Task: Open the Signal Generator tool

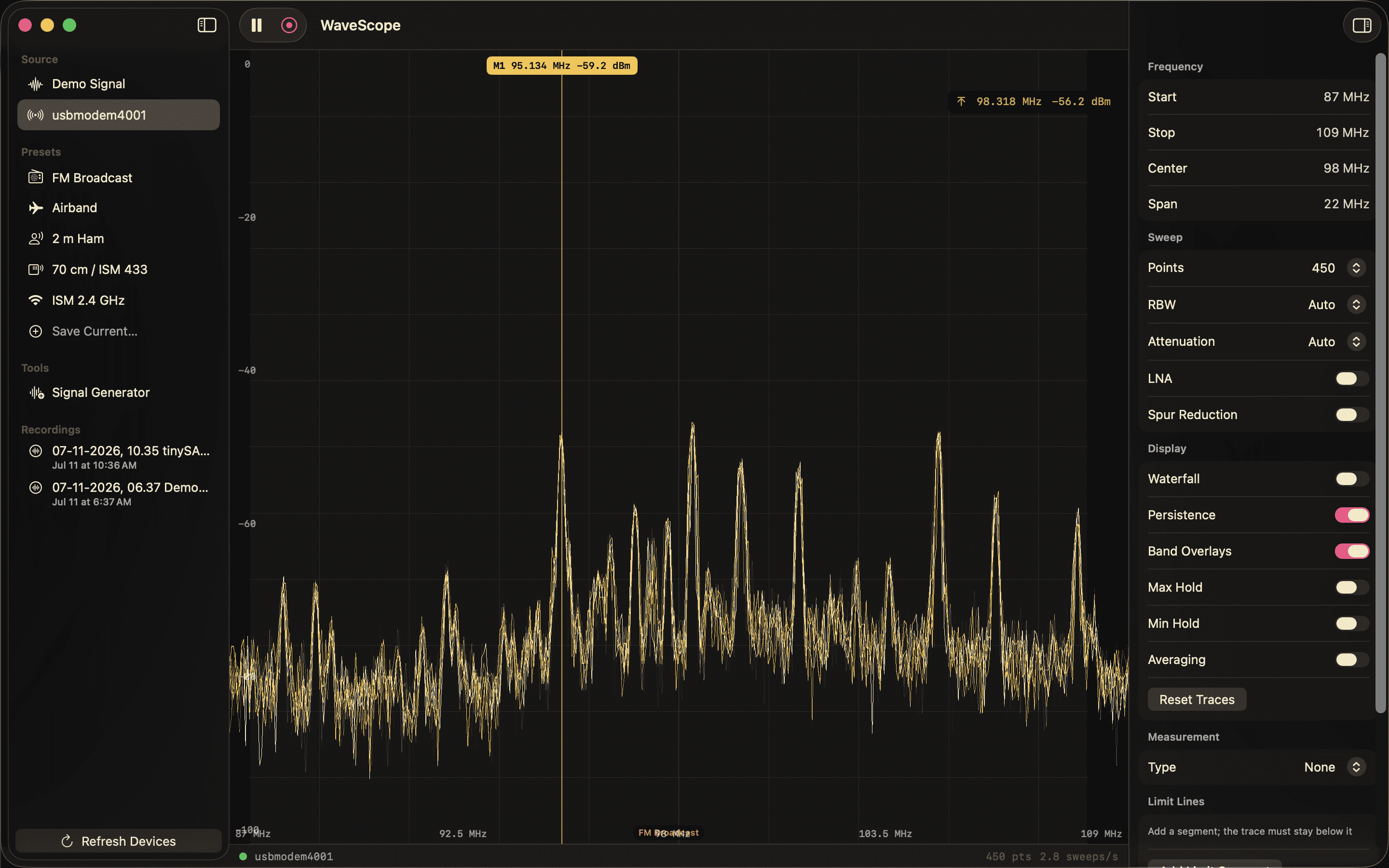Action: [x=118, y=393]
